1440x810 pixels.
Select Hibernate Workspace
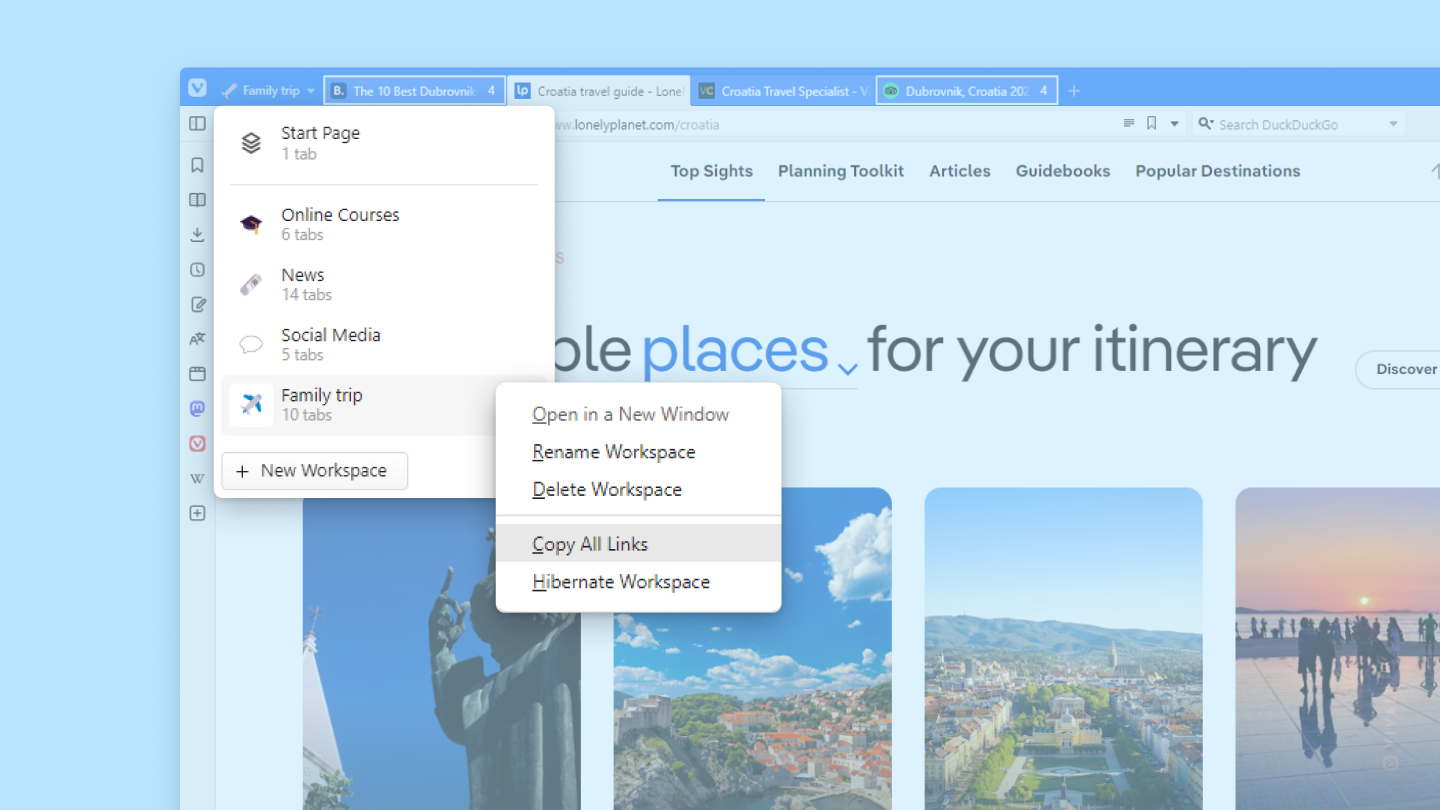[x=638, y=582]
